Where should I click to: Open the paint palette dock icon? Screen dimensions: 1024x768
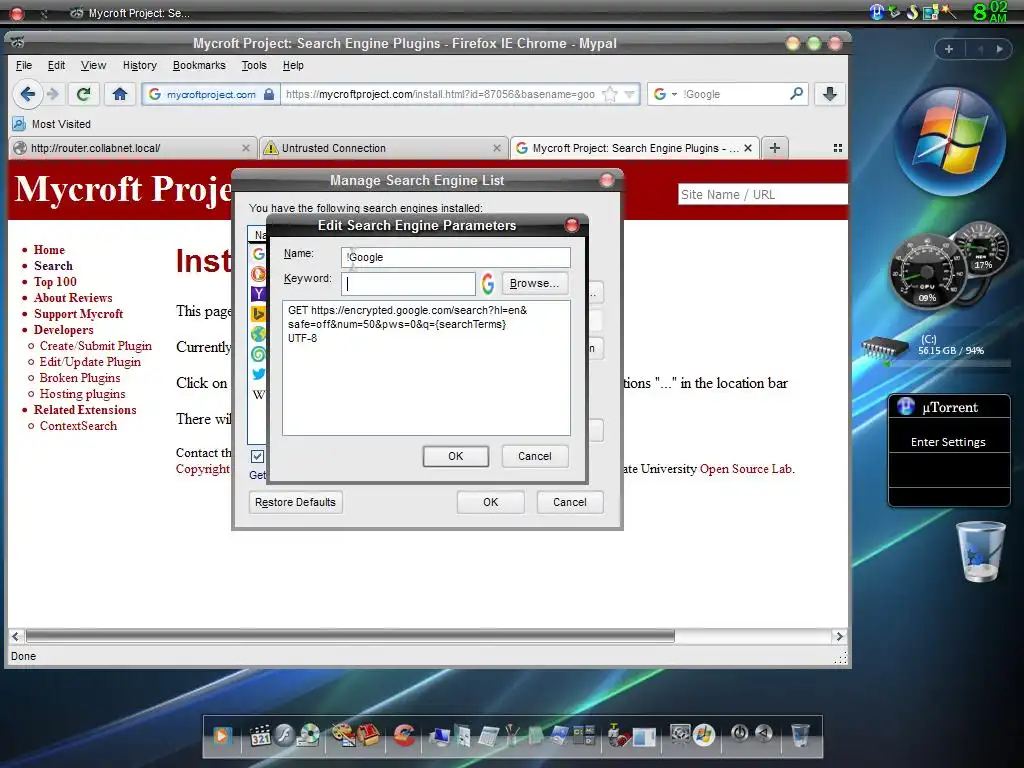(343, 735)
